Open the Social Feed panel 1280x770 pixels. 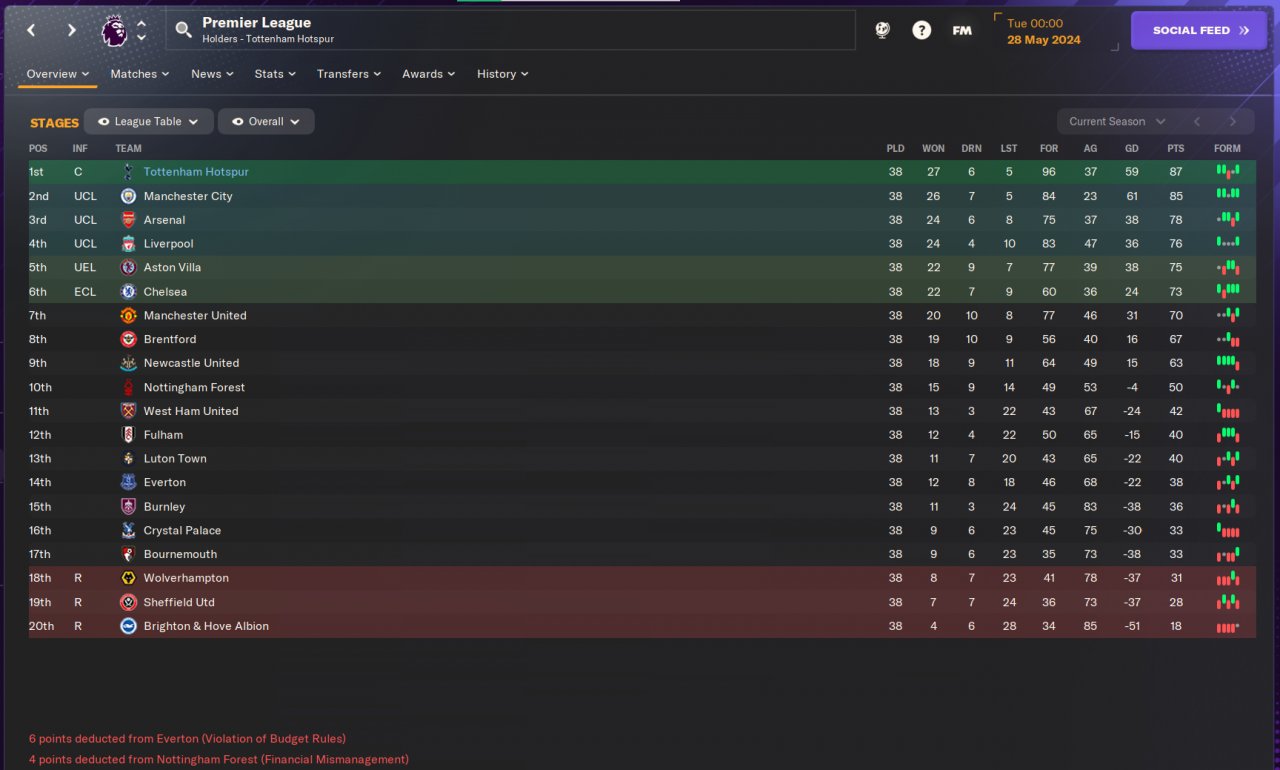click(1200, 30)
